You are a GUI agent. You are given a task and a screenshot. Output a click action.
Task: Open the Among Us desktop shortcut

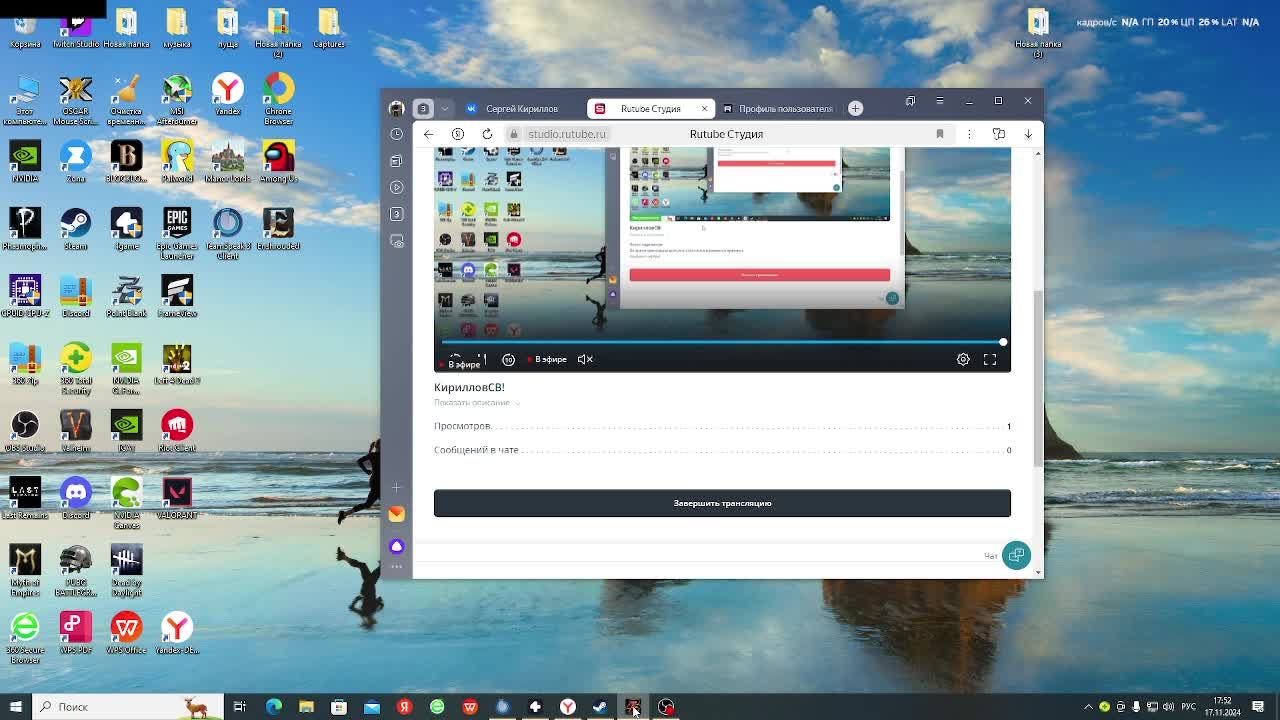click(x=279, y=161)
